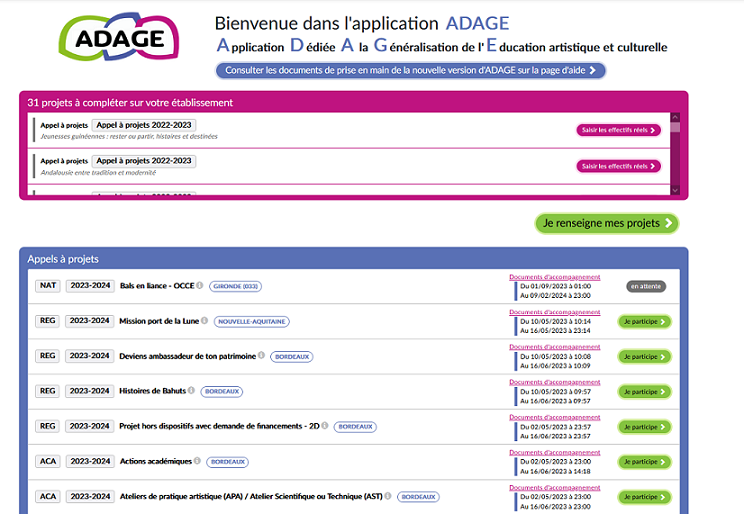
Task: Open Documents d'accompagnement for Histoires de Bahuts
Action: pyautogui.click(x=555, y=382)
